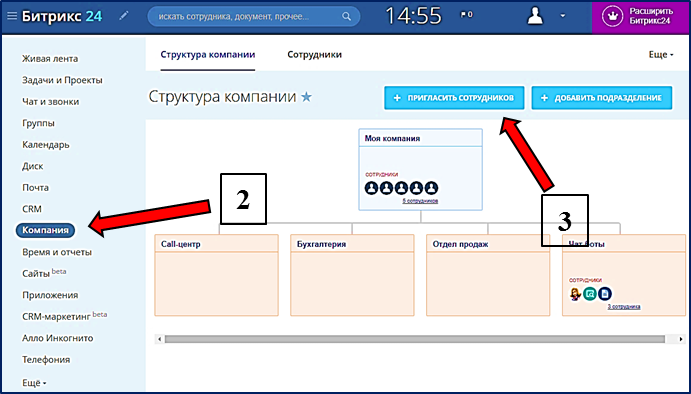Switch to the Сотрудники tab
This screenshot has height=394, width=691.
(315, 55)
